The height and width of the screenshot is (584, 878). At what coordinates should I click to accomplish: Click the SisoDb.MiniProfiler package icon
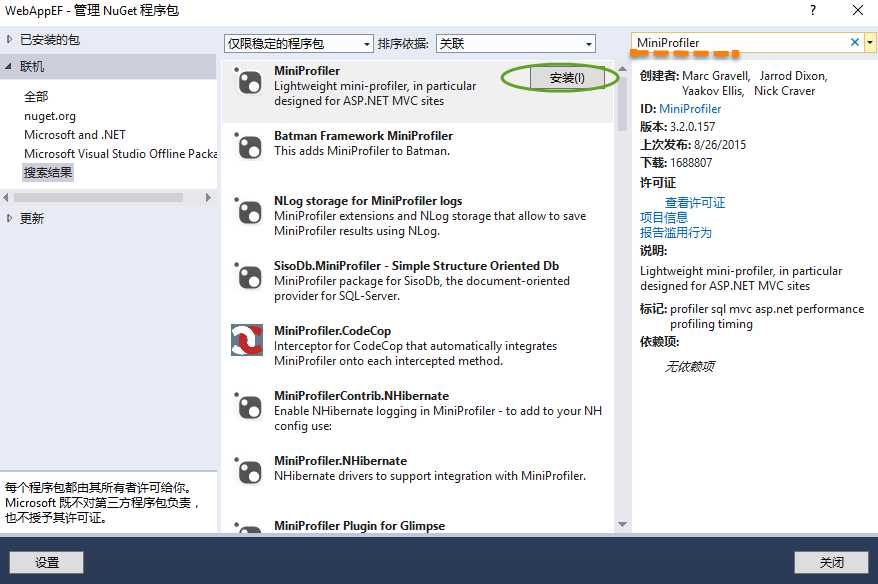[x=248, y=277]
